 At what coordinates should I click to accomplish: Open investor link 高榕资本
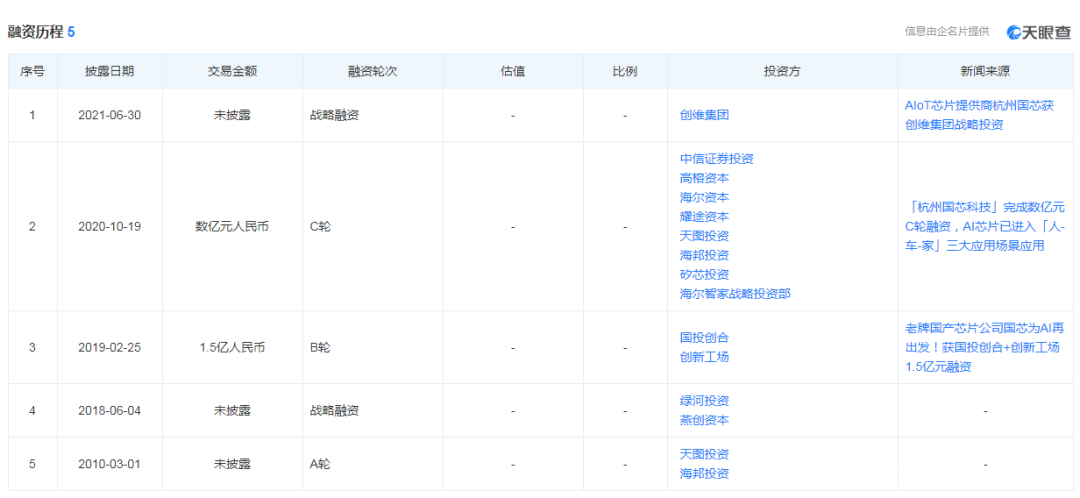(x=704, y=178)
